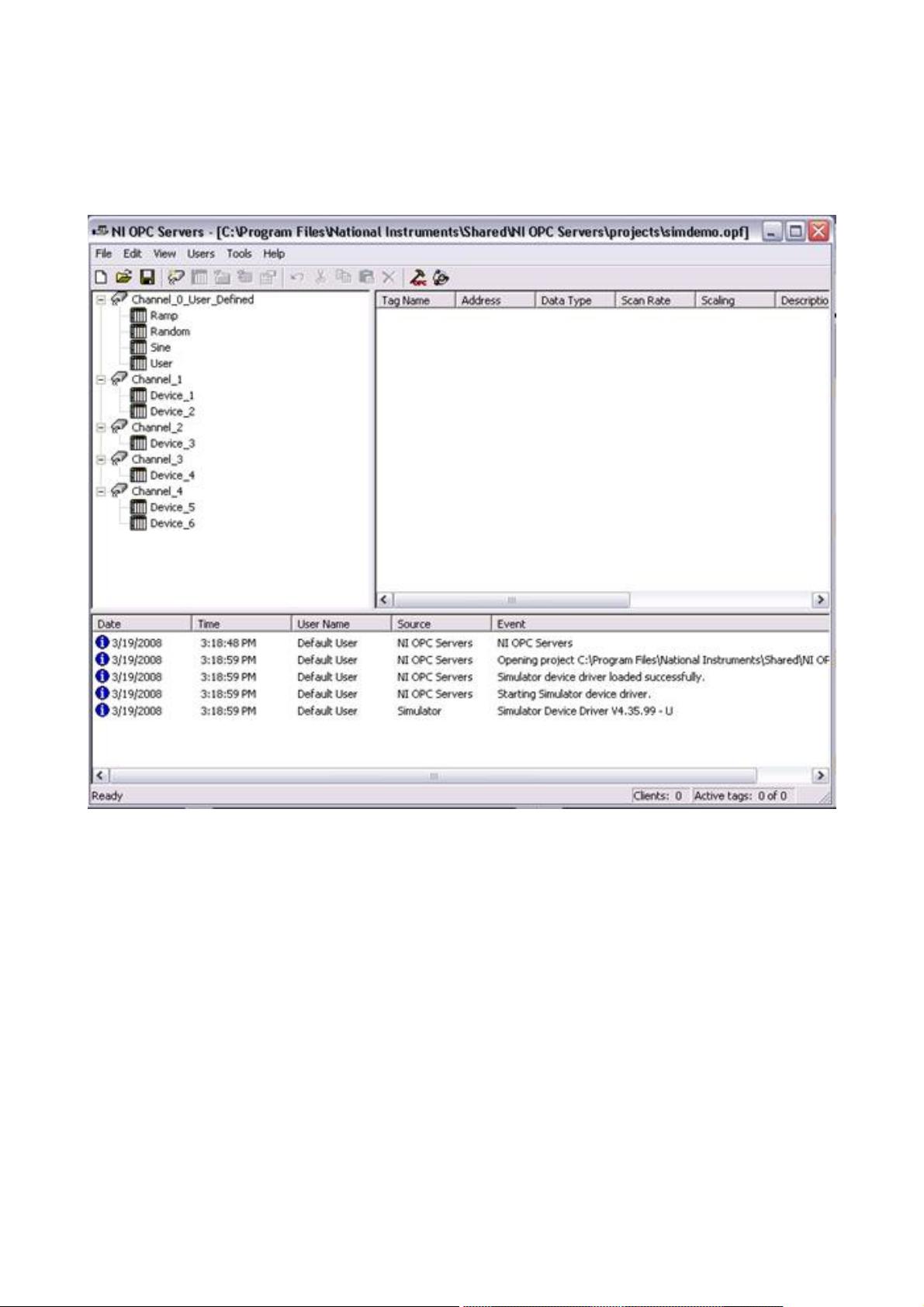Click the Ramp device icon
This screenshot has height=1307, width=924.
(138, 316)
